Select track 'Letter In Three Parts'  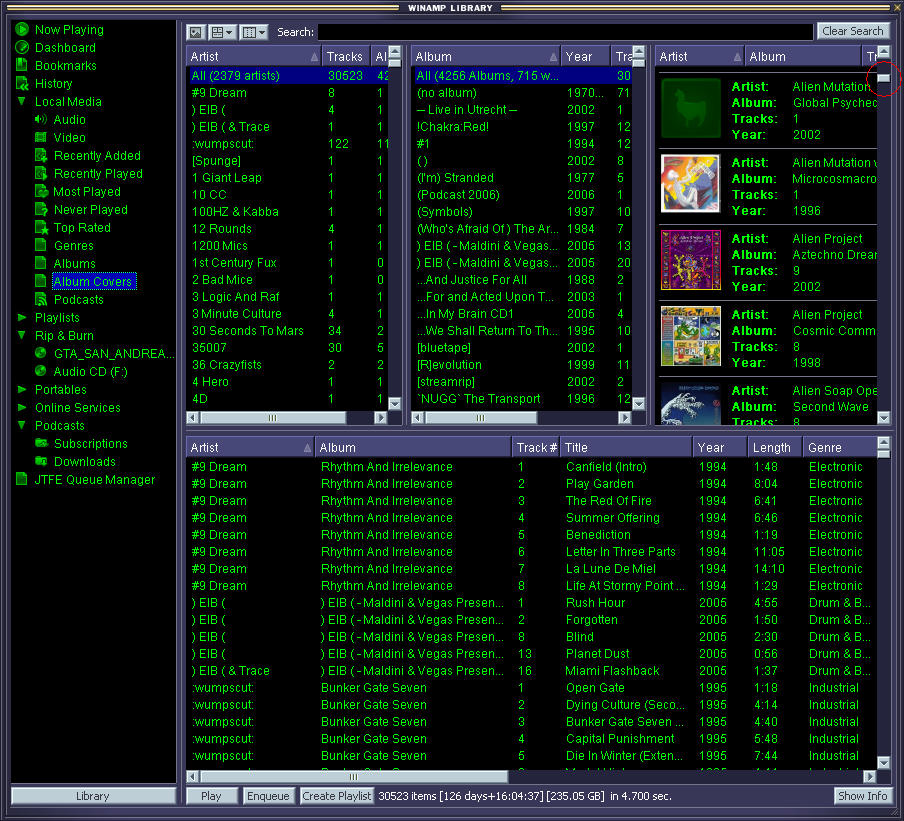click(x=532, y=552)
